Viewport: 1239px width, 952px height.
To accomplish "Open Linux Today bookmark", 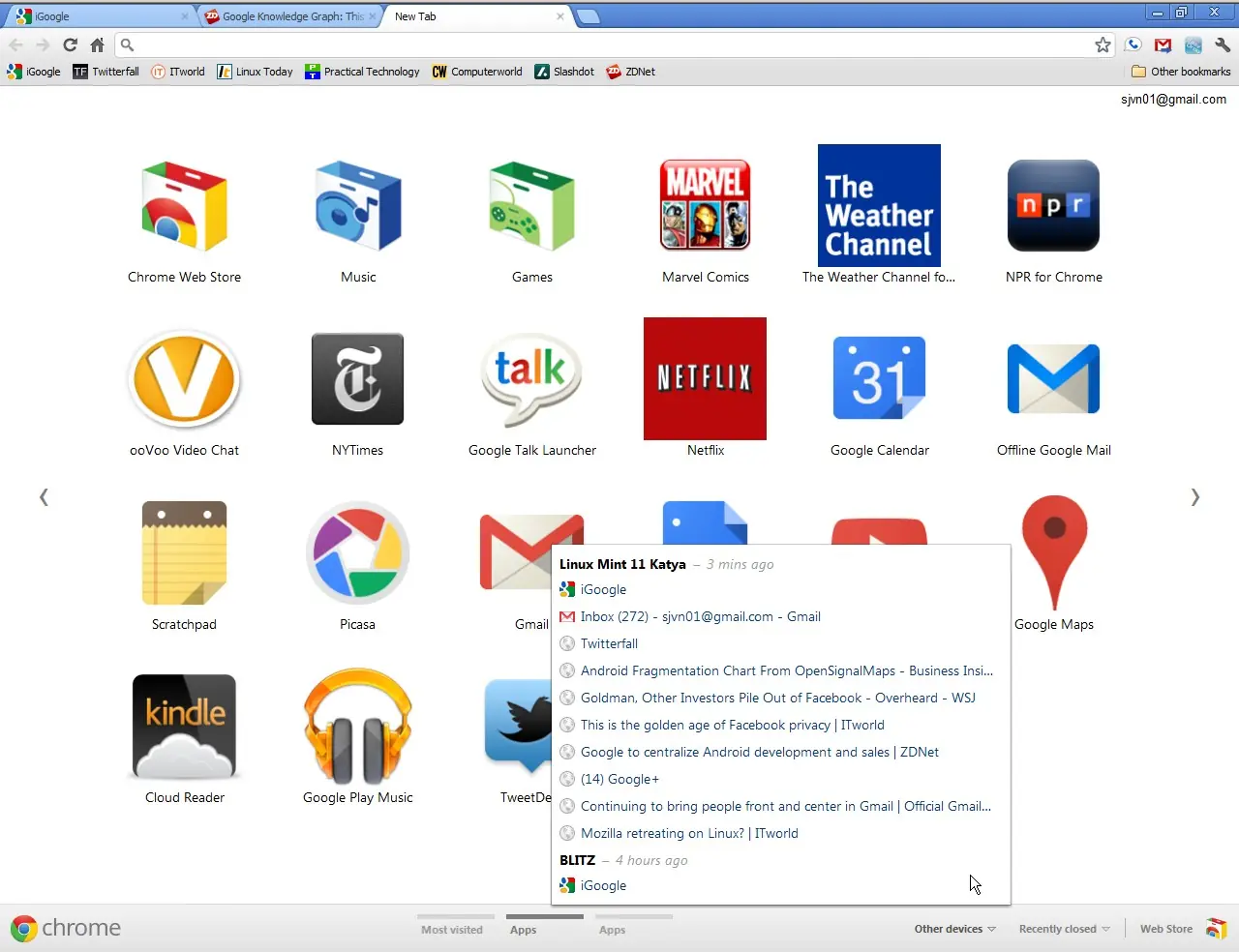I will pyautogui.click(x=255, y=72).
